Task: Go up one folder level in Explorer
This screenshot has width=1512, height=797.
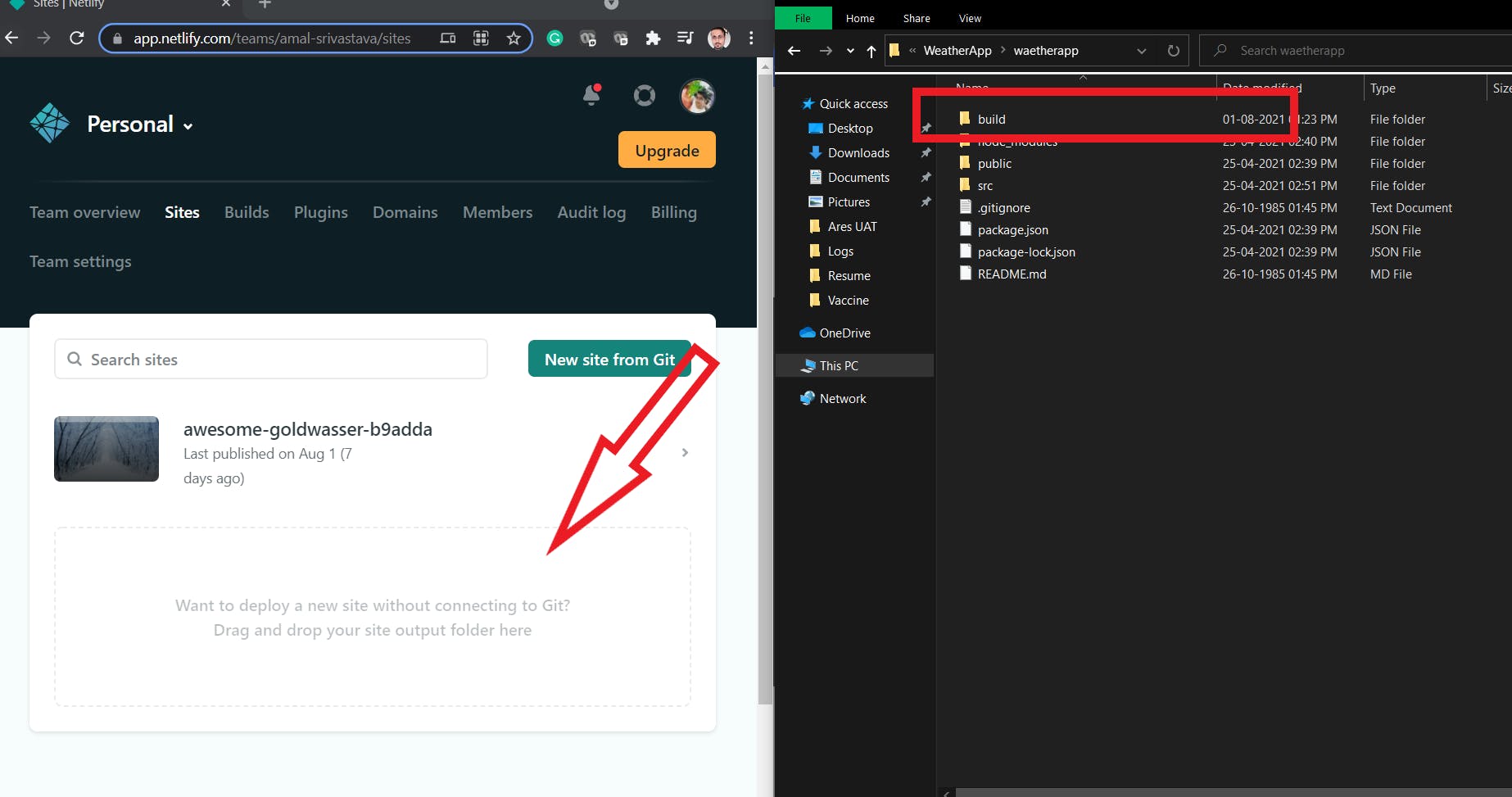Action: pyautogui.click(x=871, y=52)
